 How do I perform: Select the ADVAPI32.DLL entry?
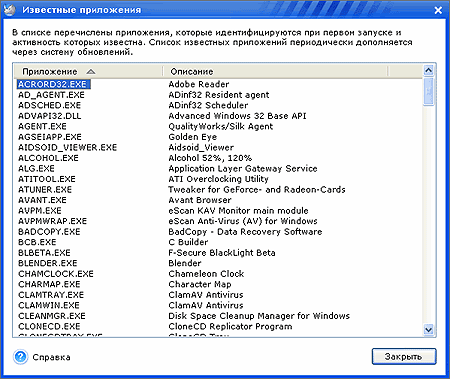50,116
